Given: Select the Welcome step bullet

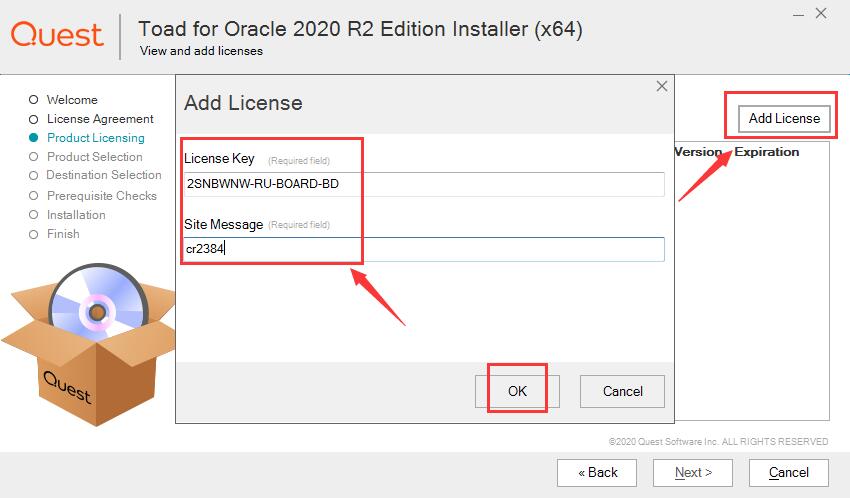Looking at the screenshot, I should point(33,100).
